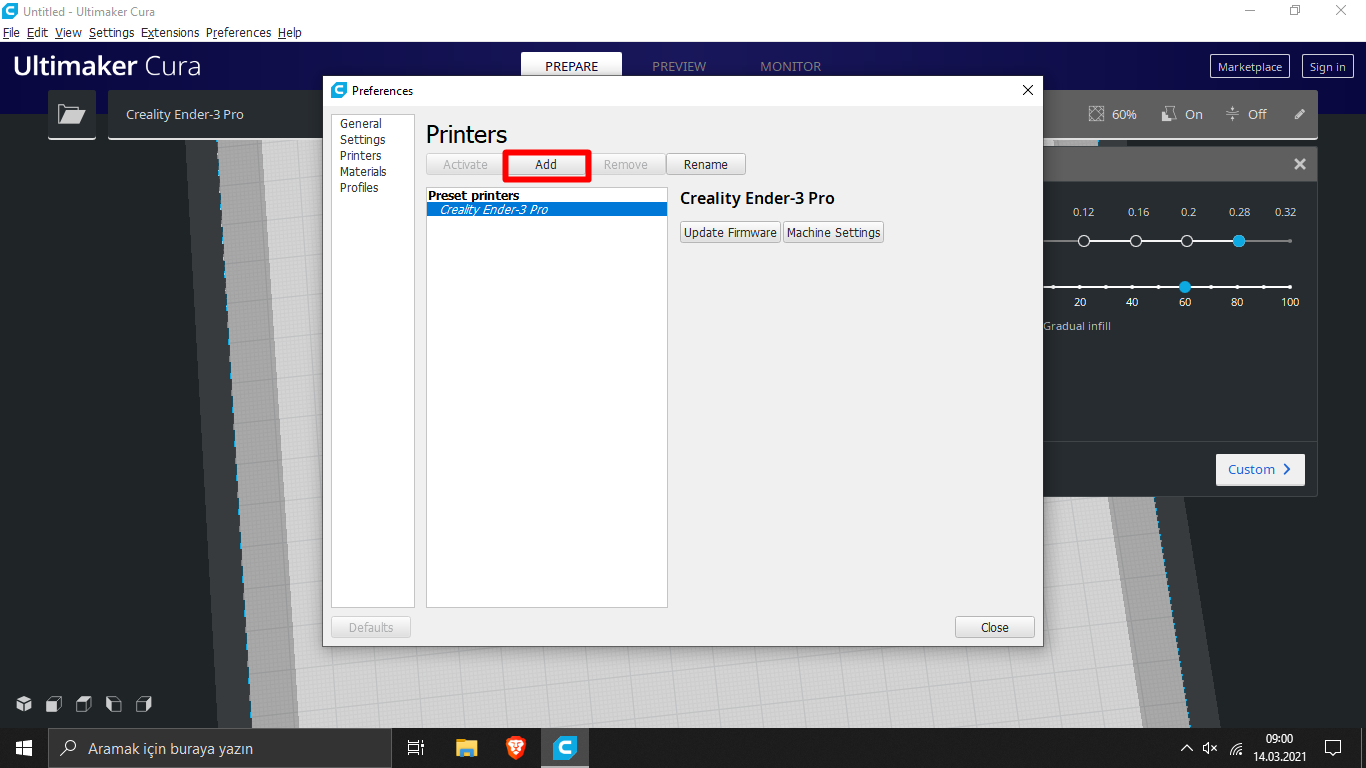Viewport: 1366px width, 768px height.
Task: Switch to the PREPARE stage tab
Action: click(571, 66)
